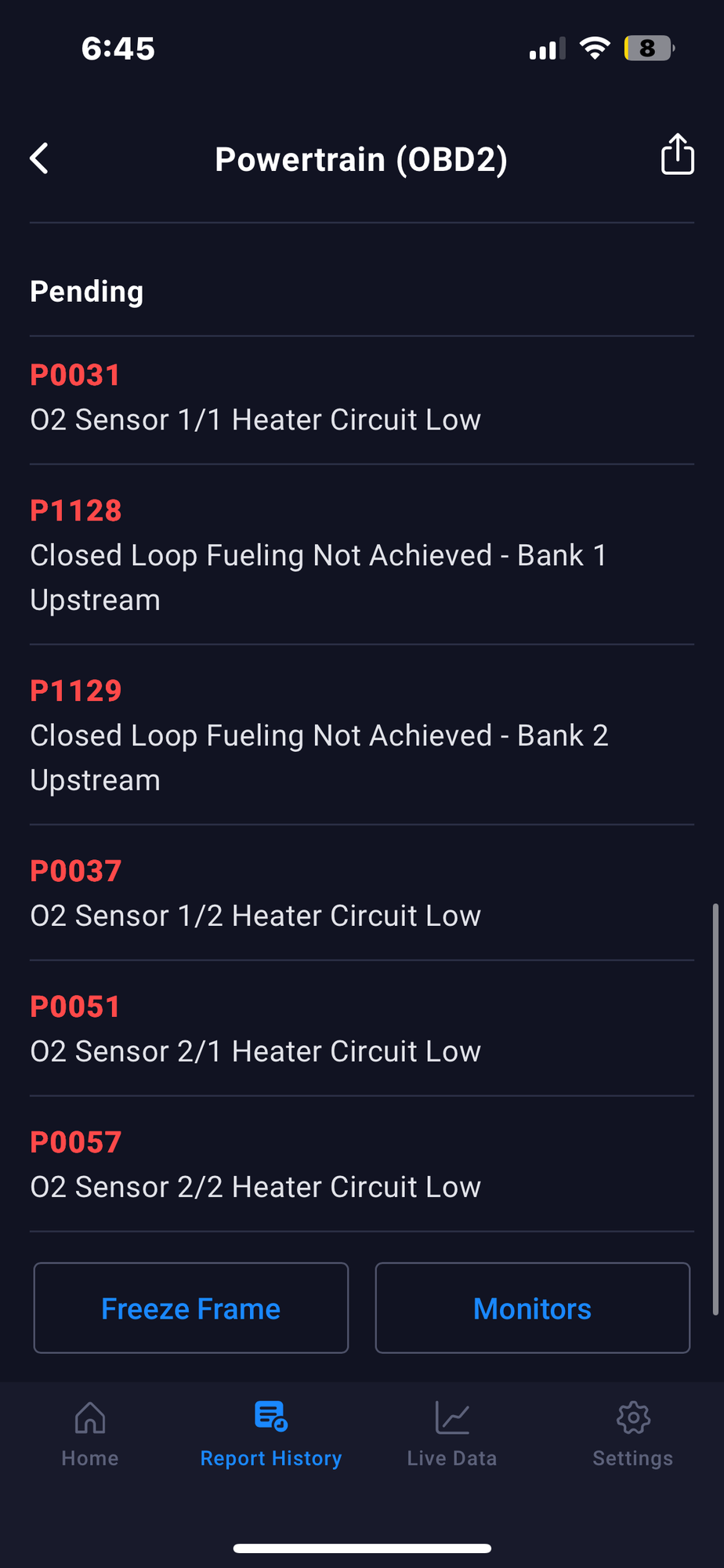Open P1129 Bank 2 Upstream entry

pos(319,736)
